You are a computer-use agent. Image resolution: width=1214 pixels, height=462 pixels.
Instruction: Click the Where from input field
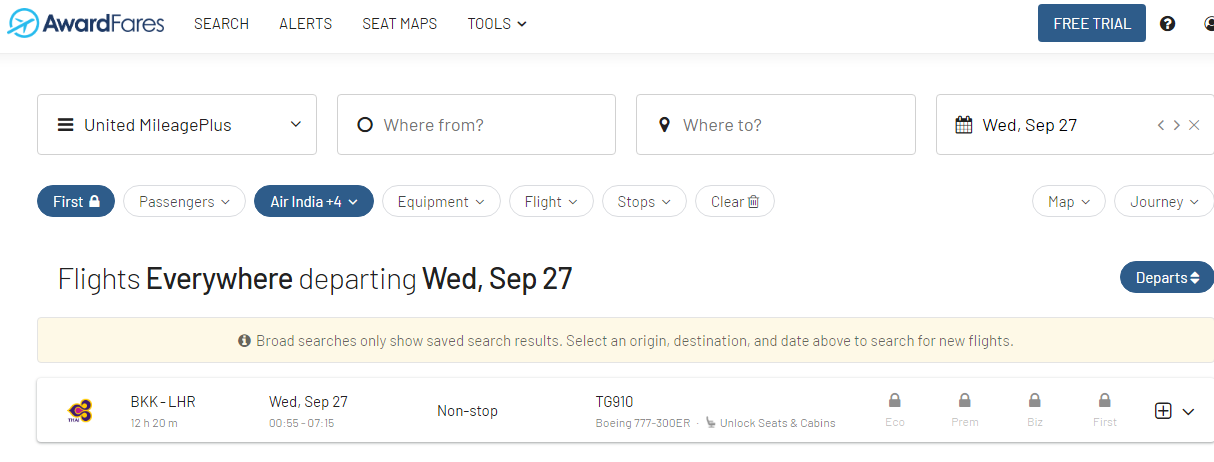click(476, 125)
